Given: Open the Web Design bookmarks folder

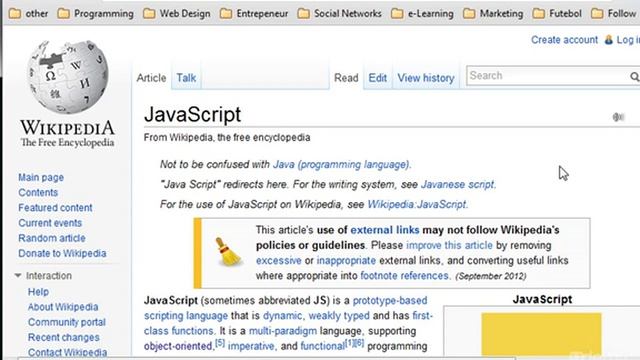Looking at the screenshot, I should coord(177,13).
